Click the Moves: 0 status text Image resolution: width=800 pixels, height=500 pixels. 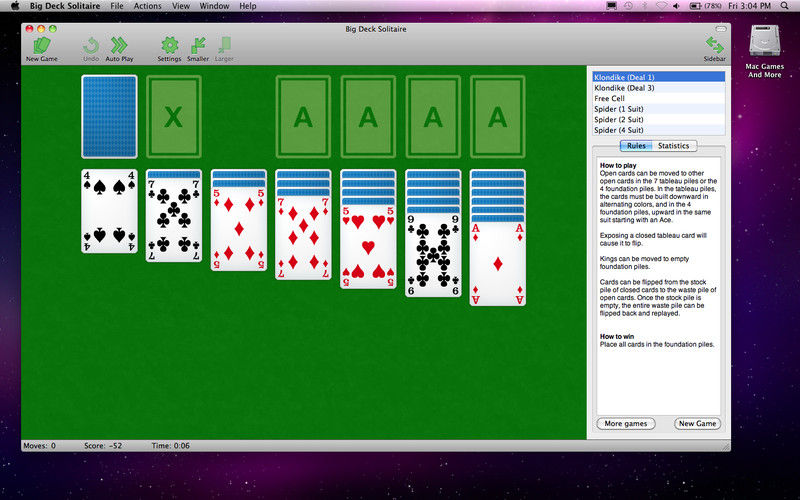pos(39,445)
